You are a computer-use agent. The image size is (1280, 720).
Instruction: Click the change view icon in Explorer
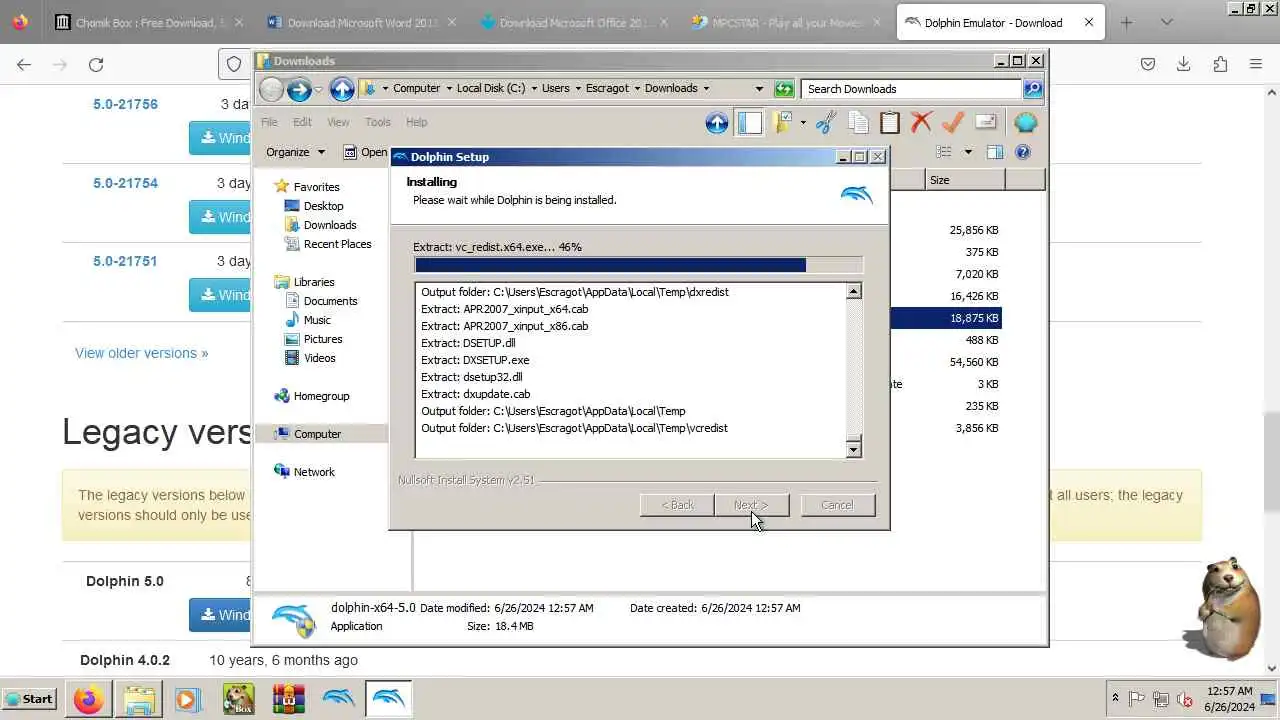tap(944, 152)
